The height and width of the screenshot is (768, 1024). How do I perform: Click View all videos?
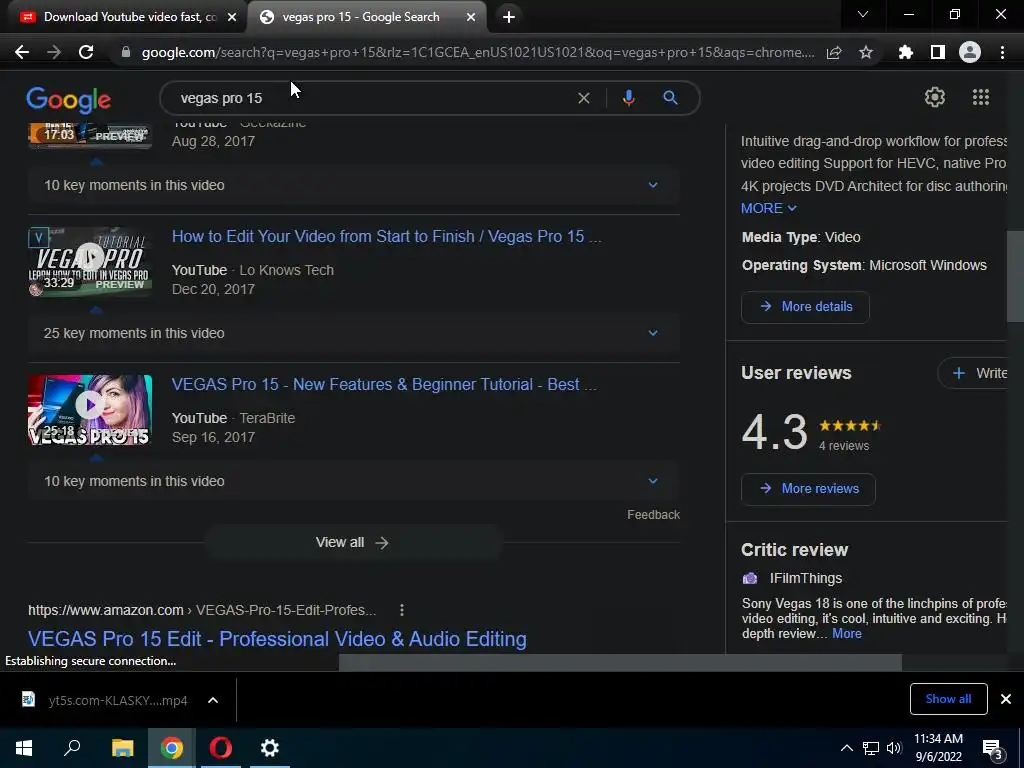[x=353, y=543]
